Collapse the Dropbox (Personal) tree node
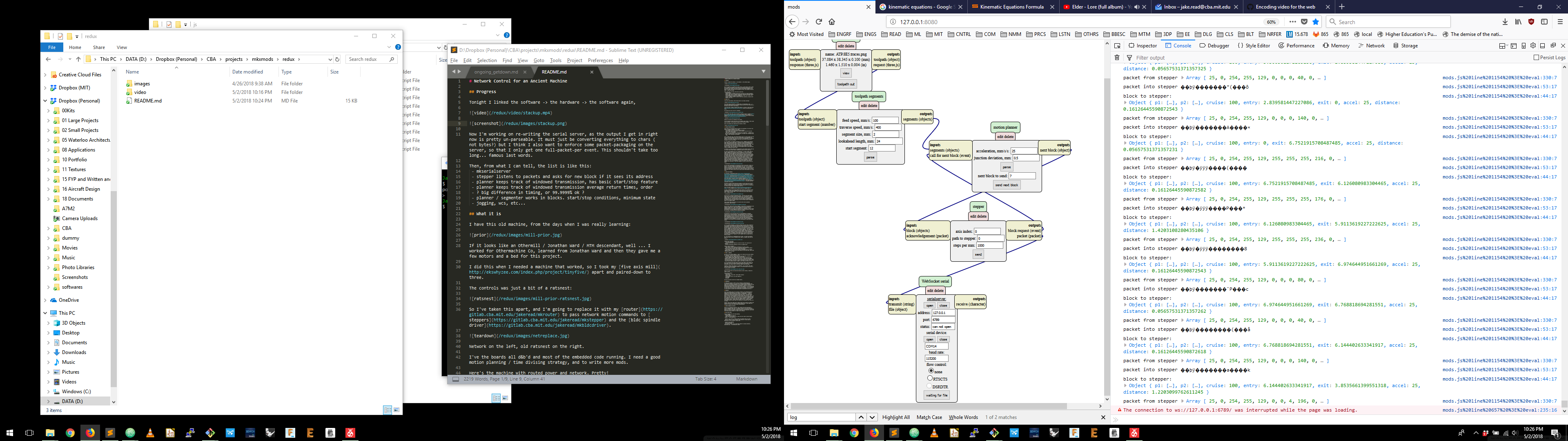The height and width of the screenshot is (441, 1568). [x=45, y=101]
